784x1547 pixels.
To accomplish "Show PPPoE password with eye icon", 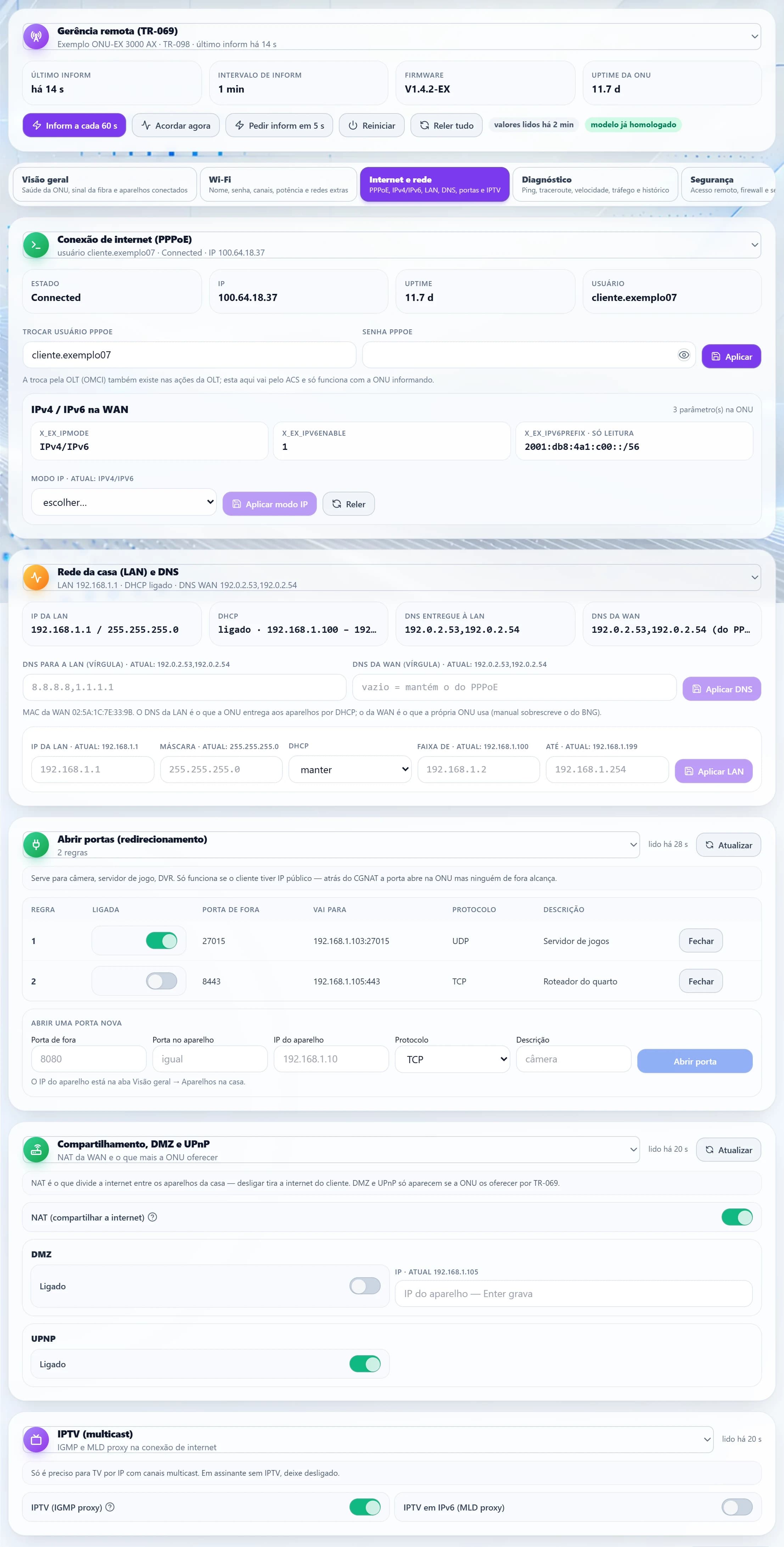I will [x=684, y=355].
